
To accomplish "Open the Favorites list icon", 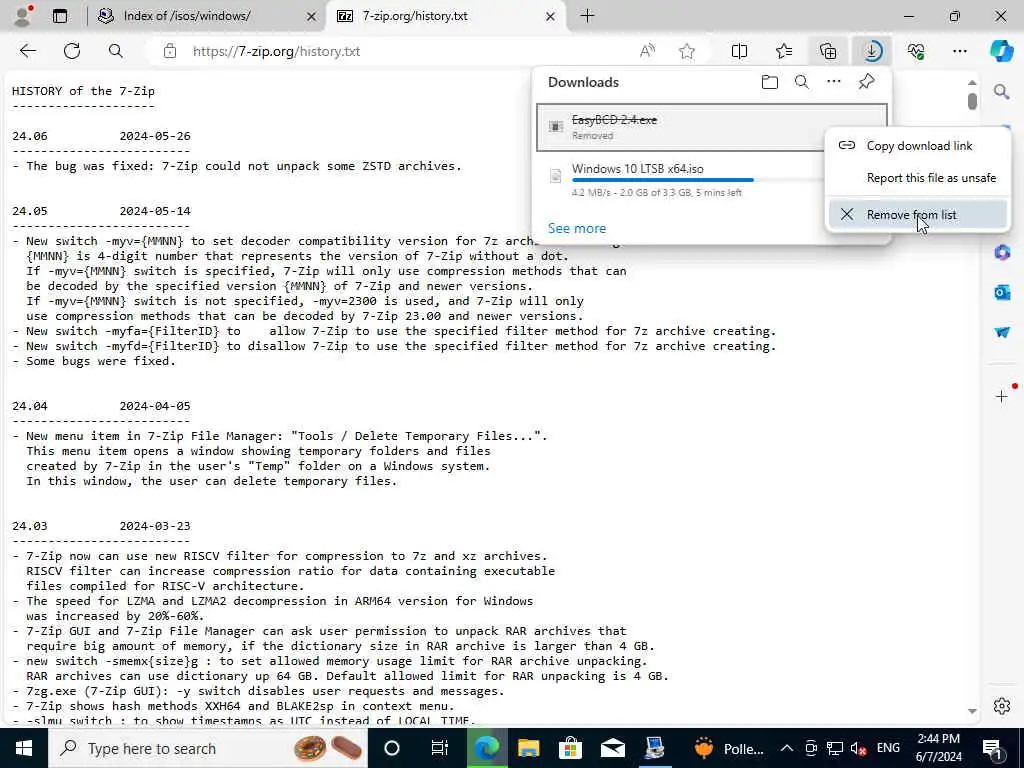I will [784, 51].
